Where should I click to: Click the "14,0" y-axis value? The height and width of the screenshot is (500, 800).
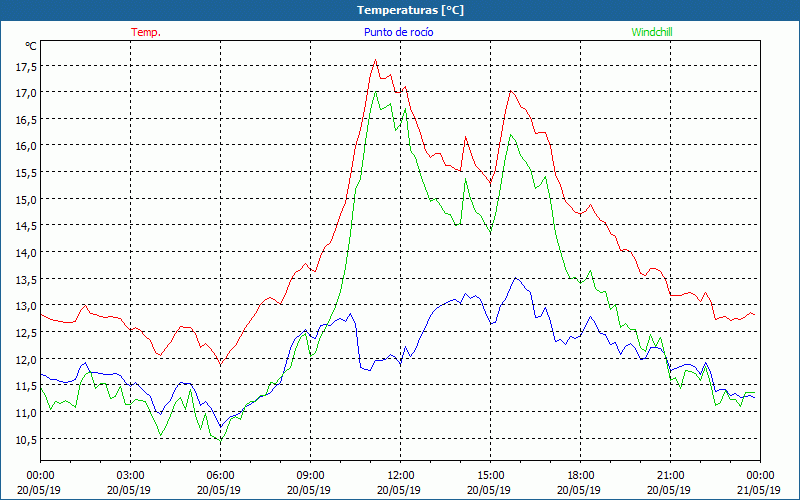pyautogui.click(x=26, y=253)
